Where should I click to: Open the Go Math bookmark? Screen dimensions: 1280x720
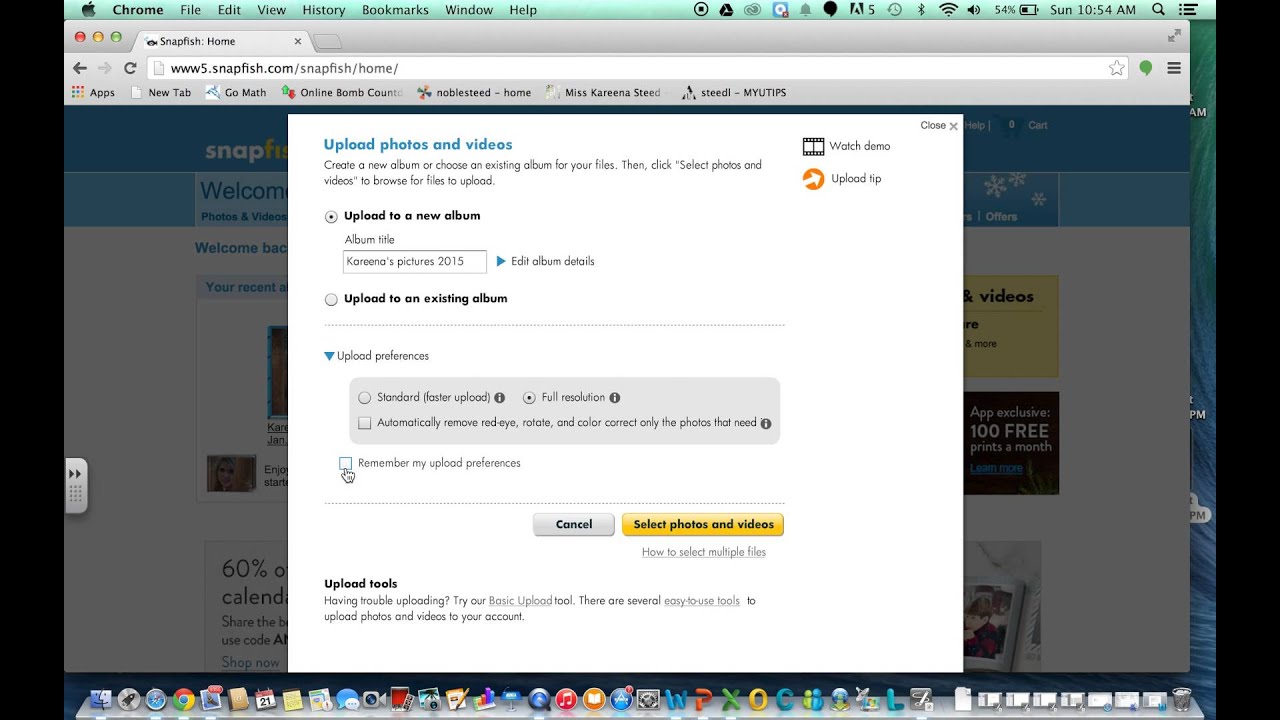pos(236,92)
